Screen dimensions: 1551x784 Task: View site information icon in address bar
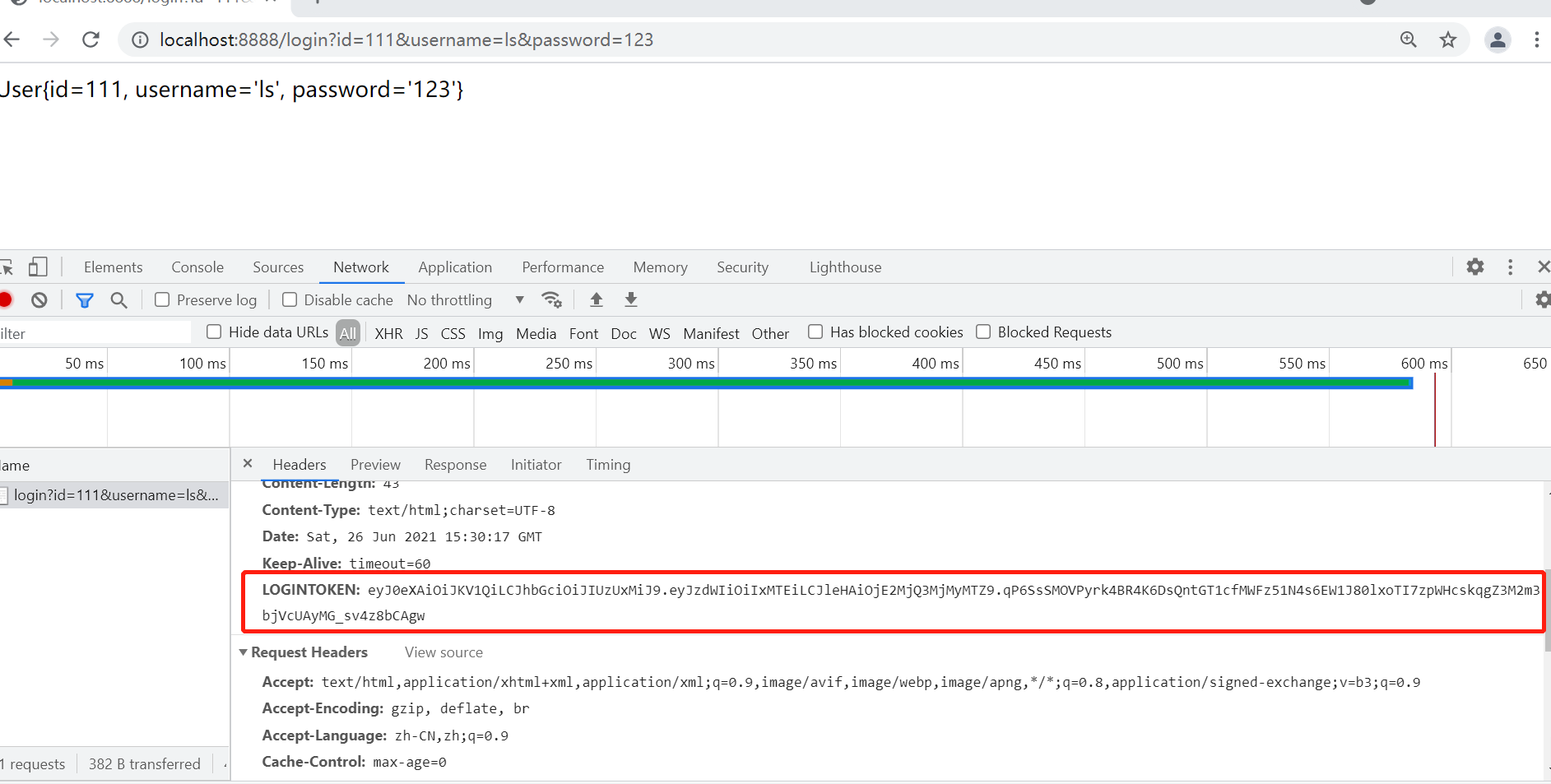(x=141, y=39)
